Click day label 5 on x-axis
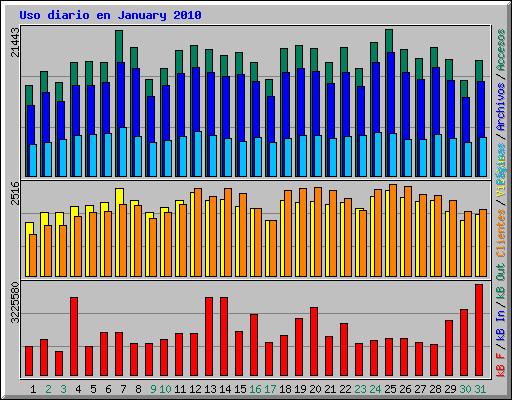 [x=93, y=389]
